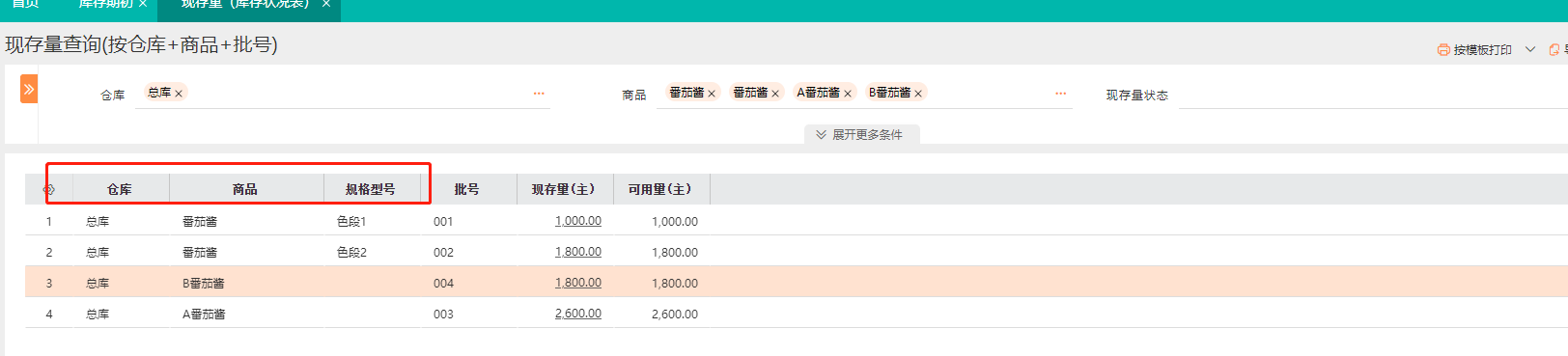Expand the orange double-arrow side panel

(x=29, y=89)
